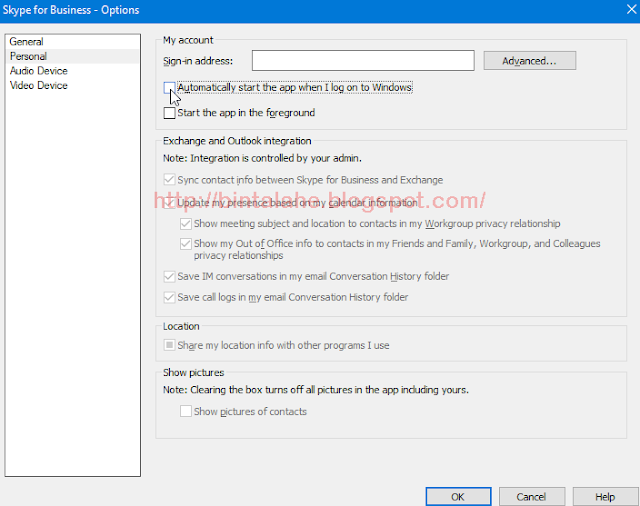640x506 pixels.
Task: Click the 'Note: Clearing the box turns off all pictures' text
Action: (x=316, y=390)
